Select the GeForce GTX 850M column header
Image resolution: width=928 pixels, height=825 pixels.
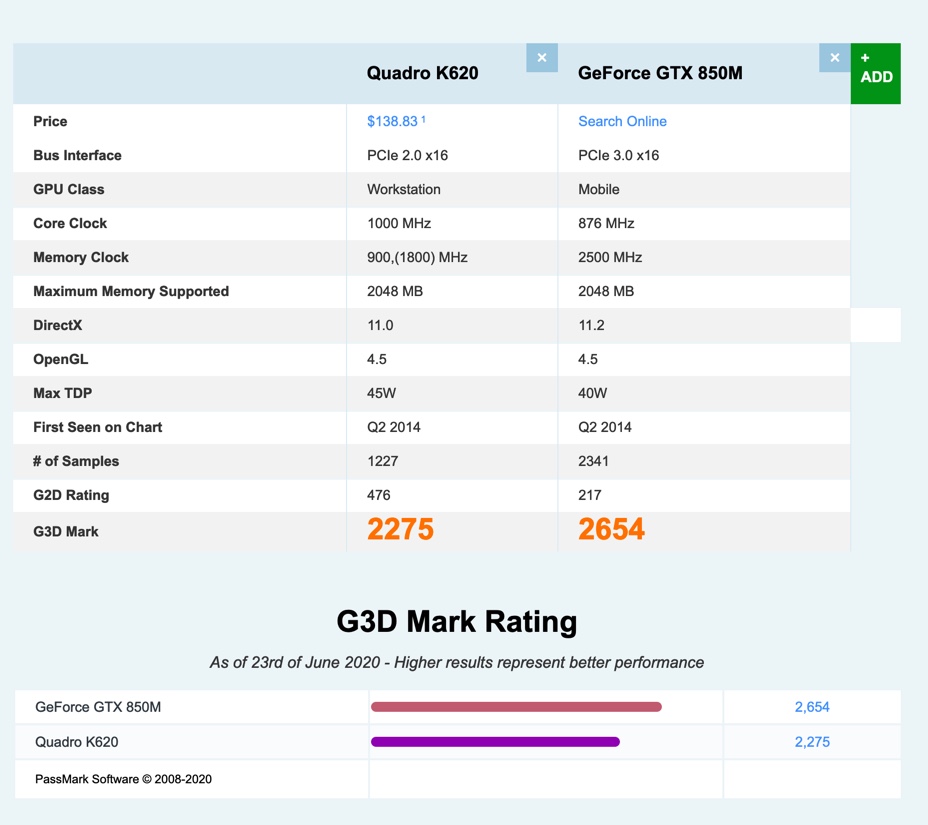tap(660, 73)
